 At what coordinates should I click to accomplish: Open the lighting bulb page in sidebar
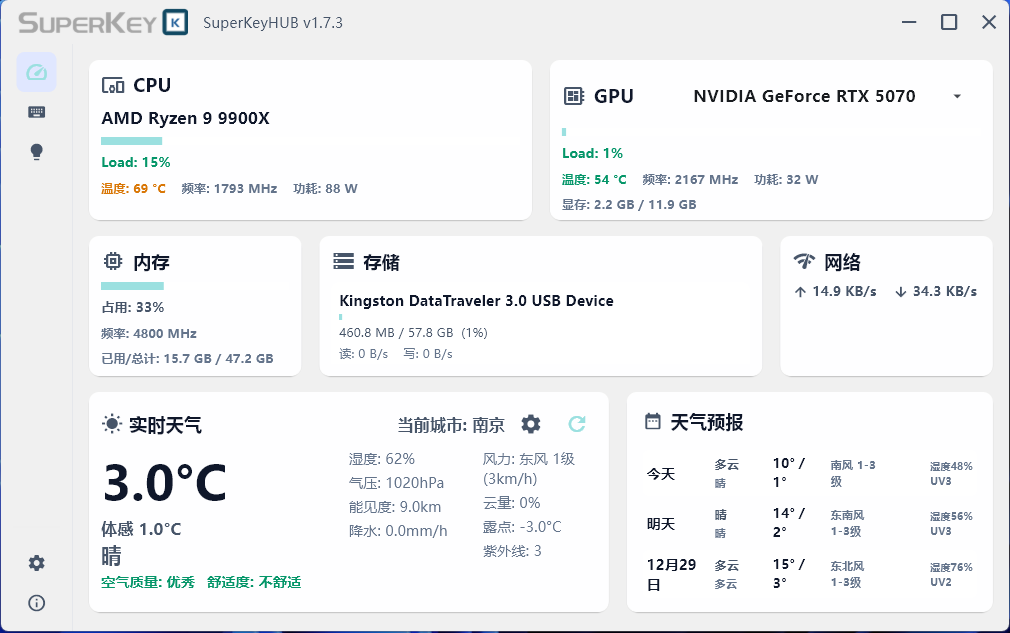coord(37,152)
